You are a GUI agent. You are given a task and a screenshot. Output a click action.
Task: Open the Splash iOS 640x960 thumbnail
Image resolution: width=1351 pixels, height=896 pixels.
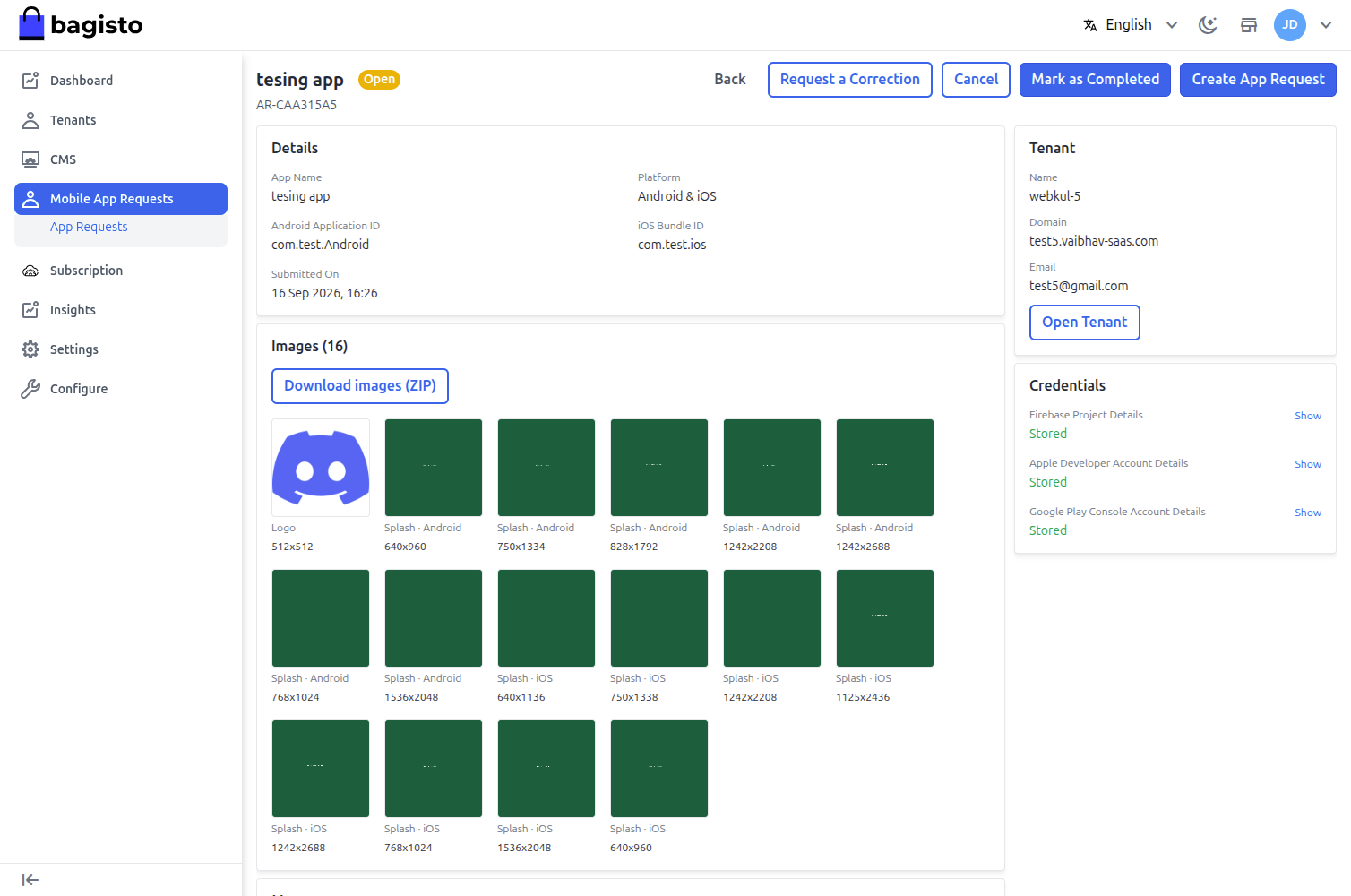pos(659,769)
